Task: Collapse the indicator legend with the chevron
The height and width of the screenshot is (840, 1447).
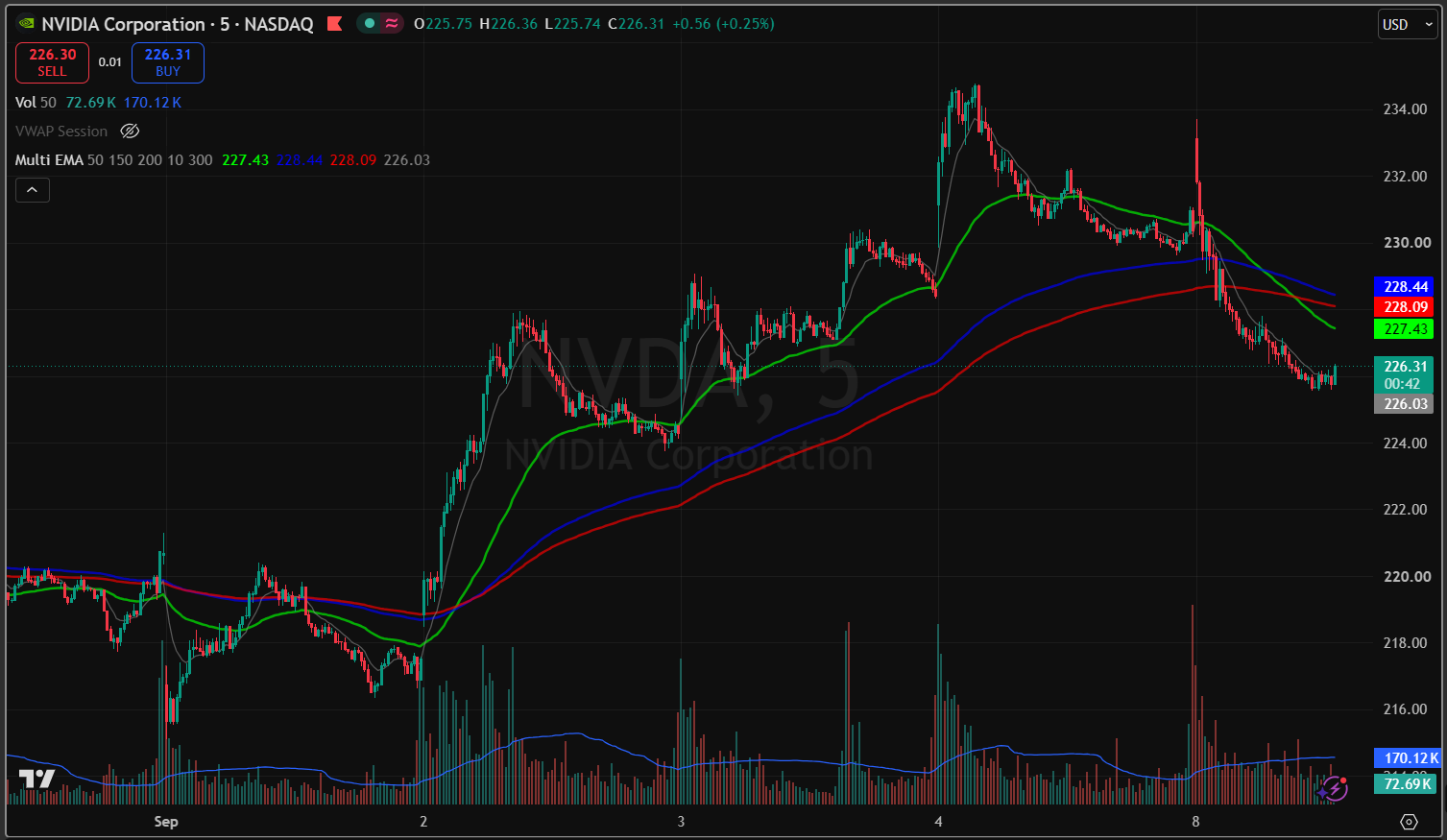Action: tap(32, 190)
